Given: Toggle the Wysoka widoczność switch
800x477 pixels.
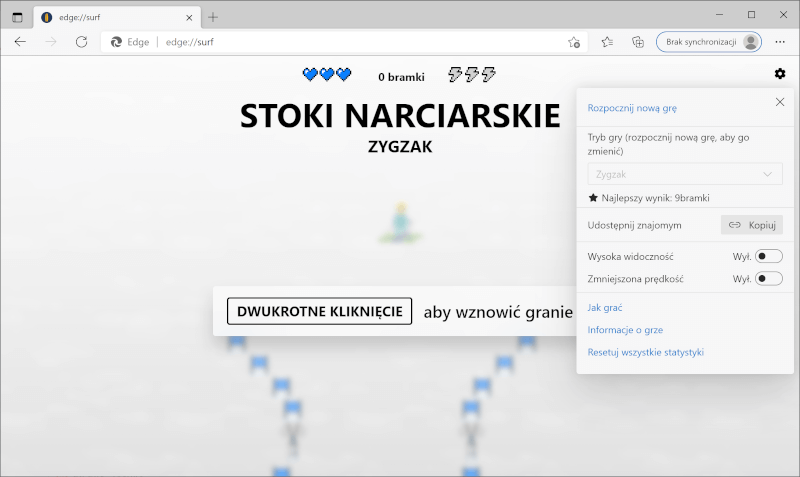Looking at the screenshot, I should [769, 256].
